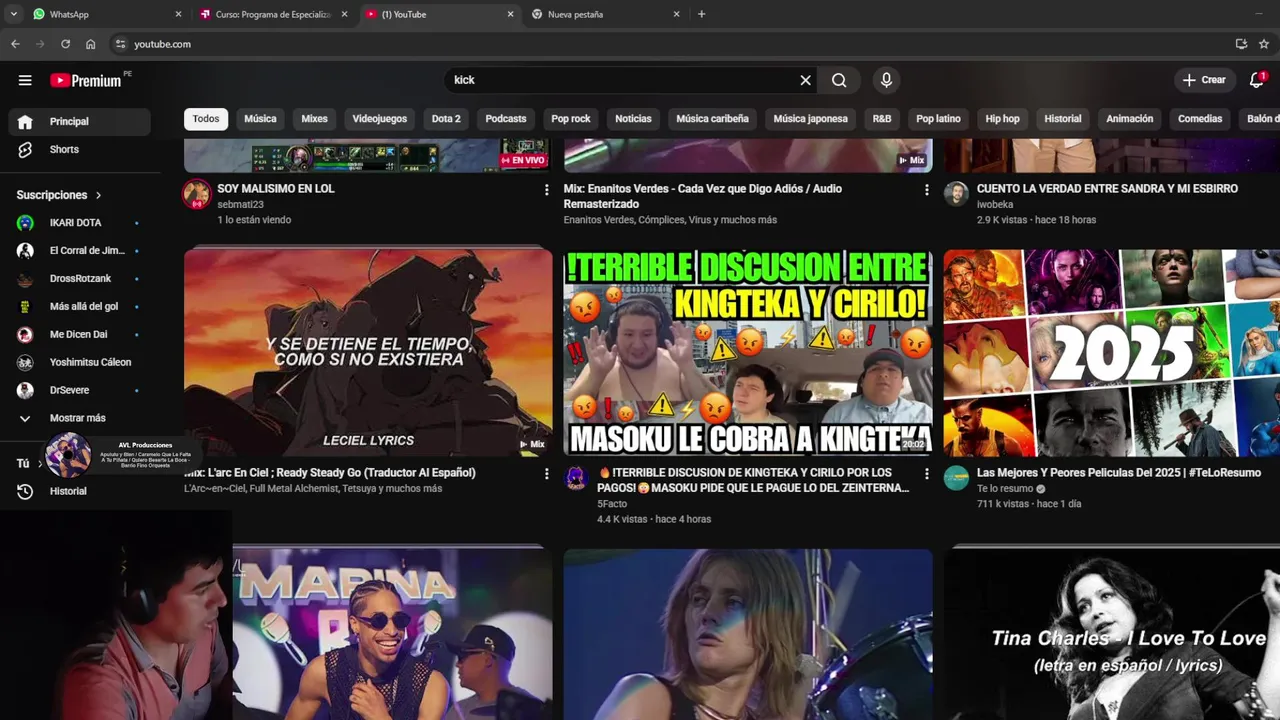Click Te lo resumo channel avatar

957,478
